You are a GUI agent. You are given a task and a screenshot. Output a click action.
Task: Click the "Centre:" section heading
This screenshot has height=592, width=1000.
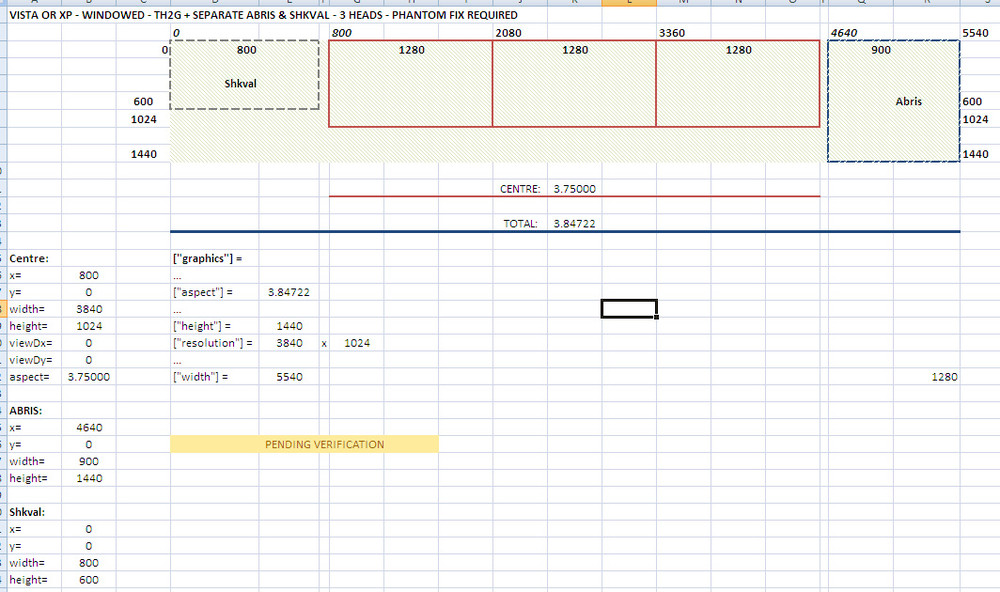[29, 258]
